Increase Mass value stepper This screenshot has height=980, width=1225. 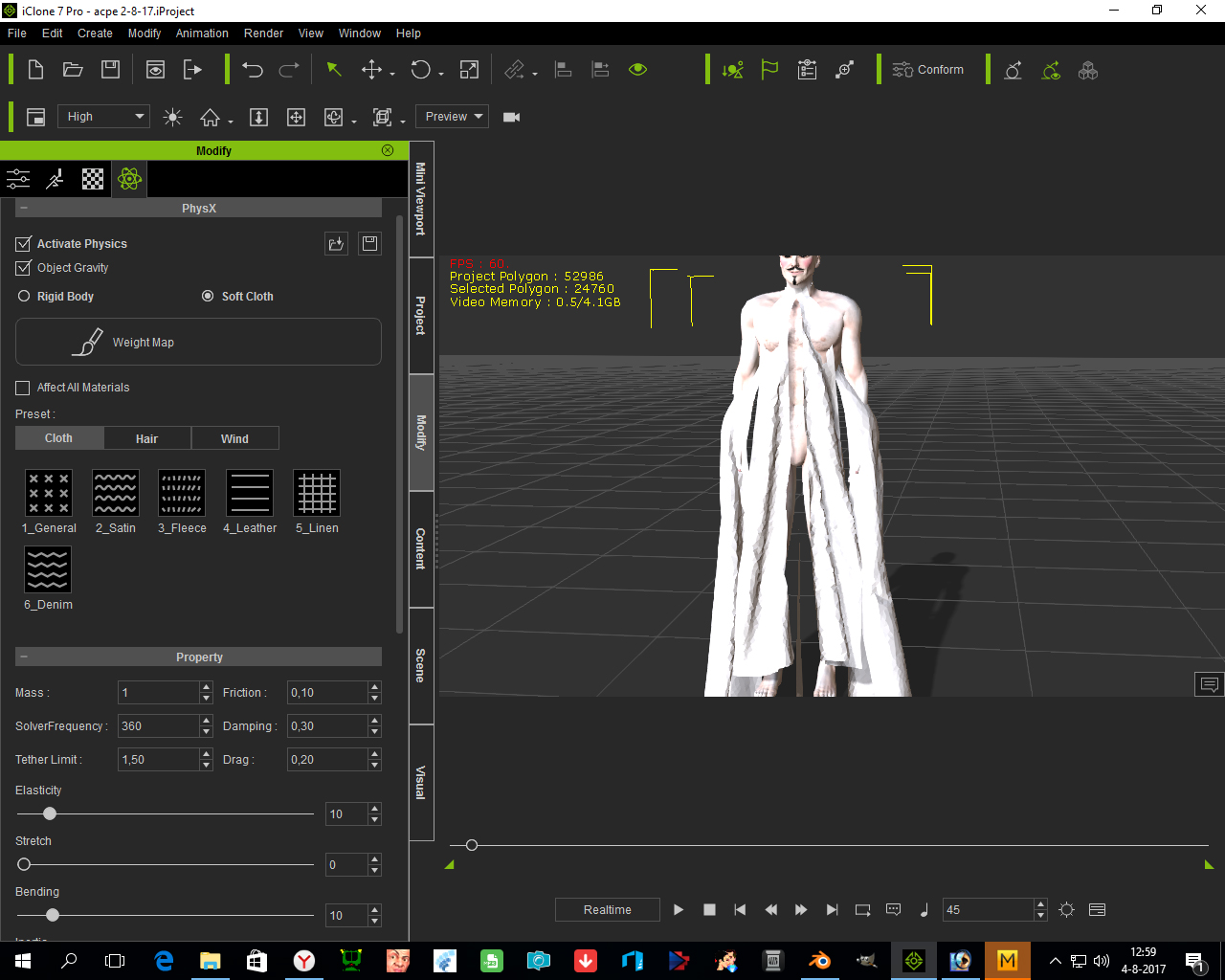point(206,687)
